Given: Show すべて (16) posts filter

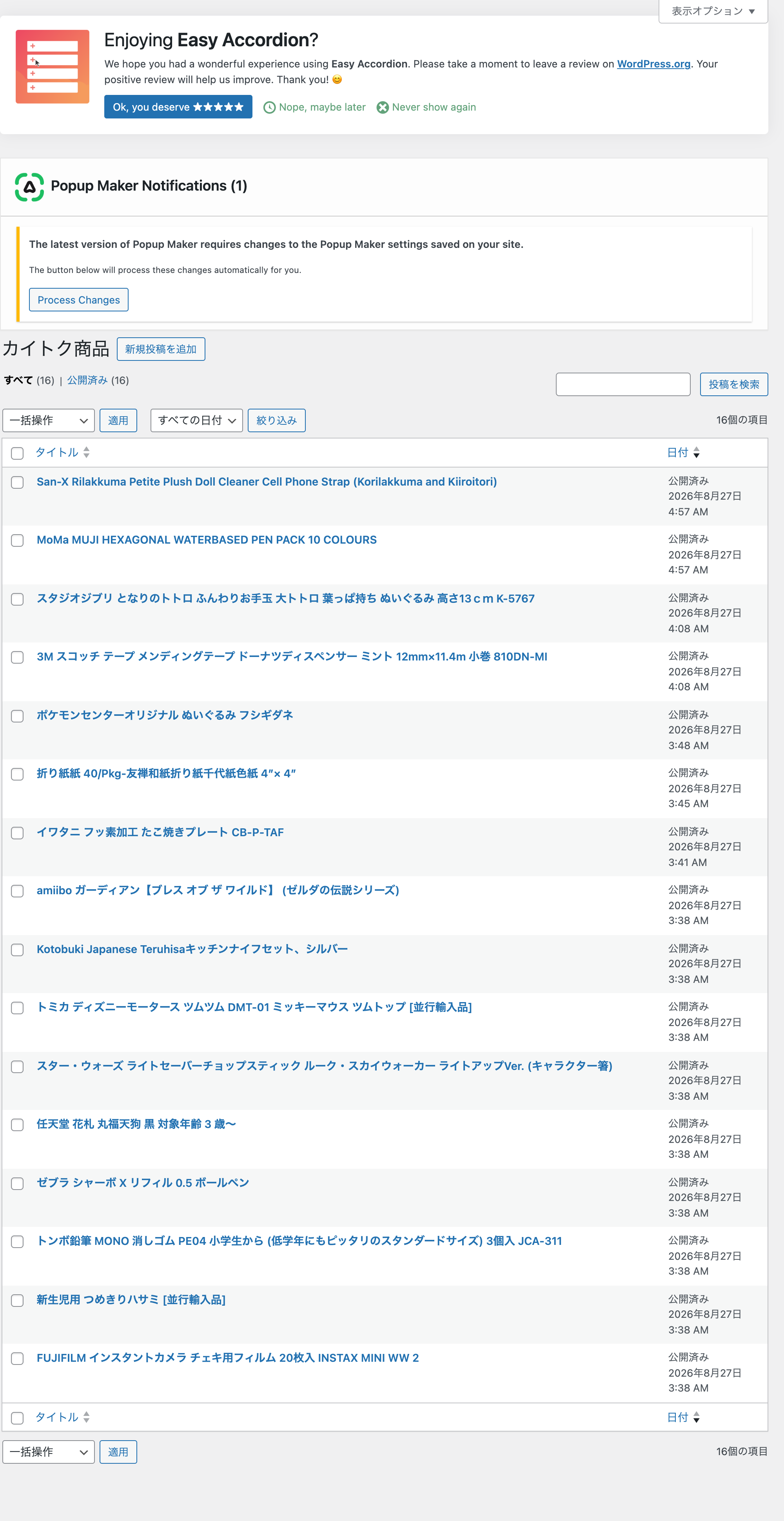Looking at the screenshot, I should click(x=29, y=380).
